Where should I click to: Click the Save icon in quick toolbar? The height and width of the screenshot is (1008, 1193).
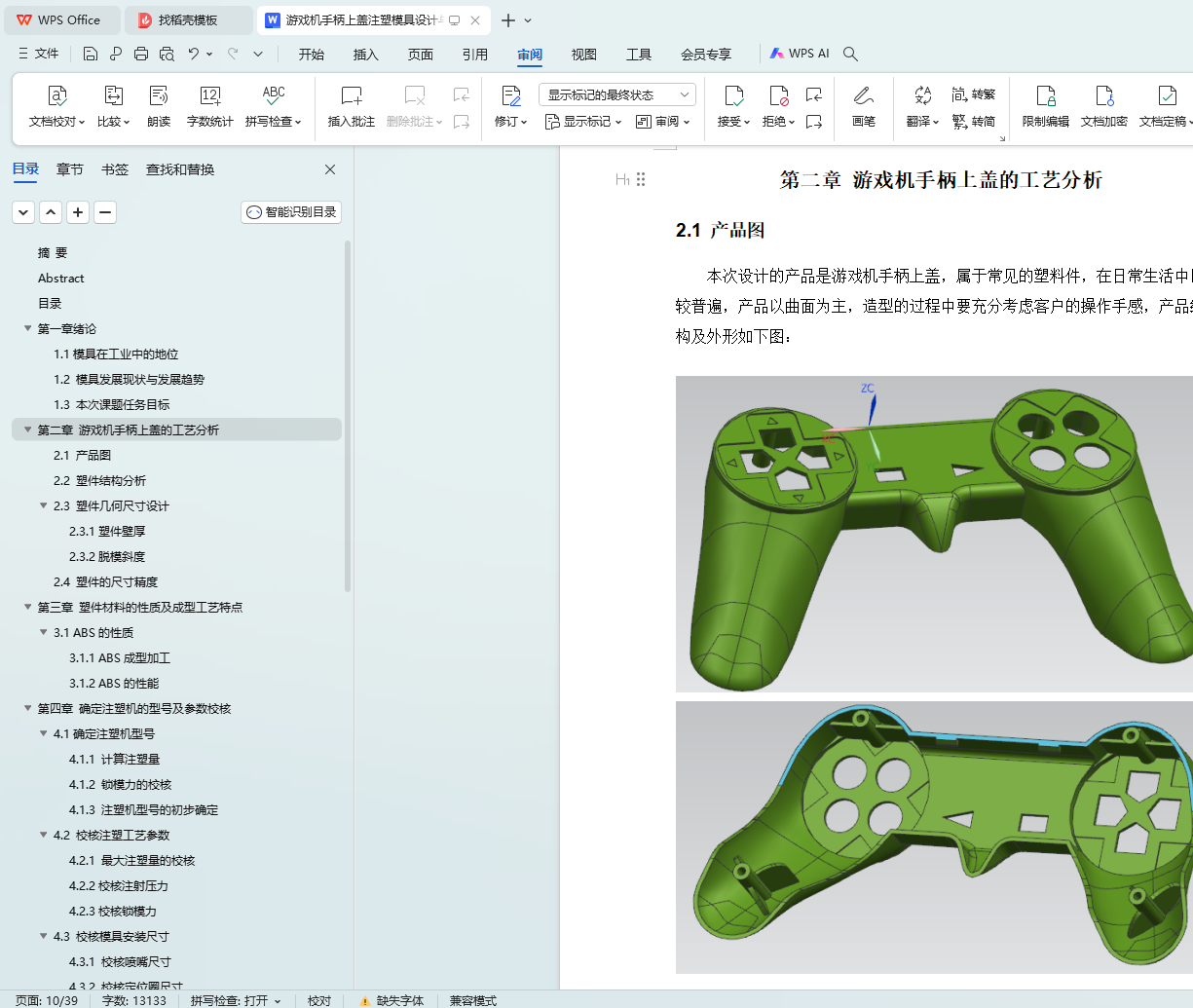coord(91,54)
